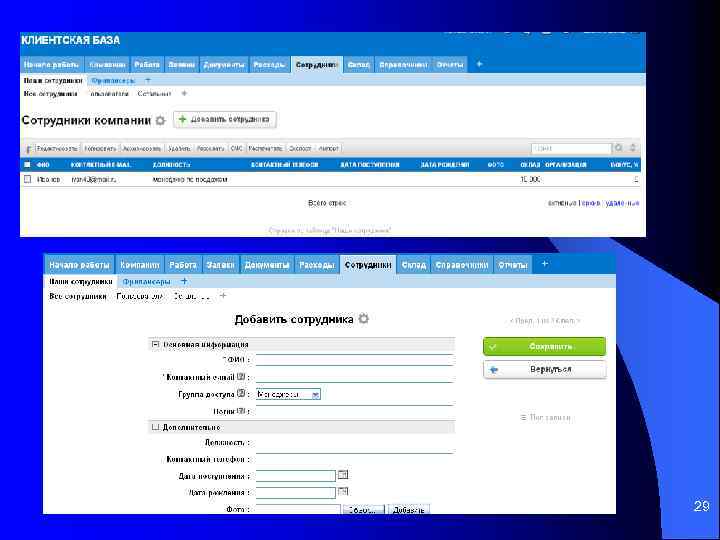Image resolution: width=720 pixels, height=540 pixels.
Task: Open "Компании" tab in add-employee form window
Action: (x=140, y=265)
